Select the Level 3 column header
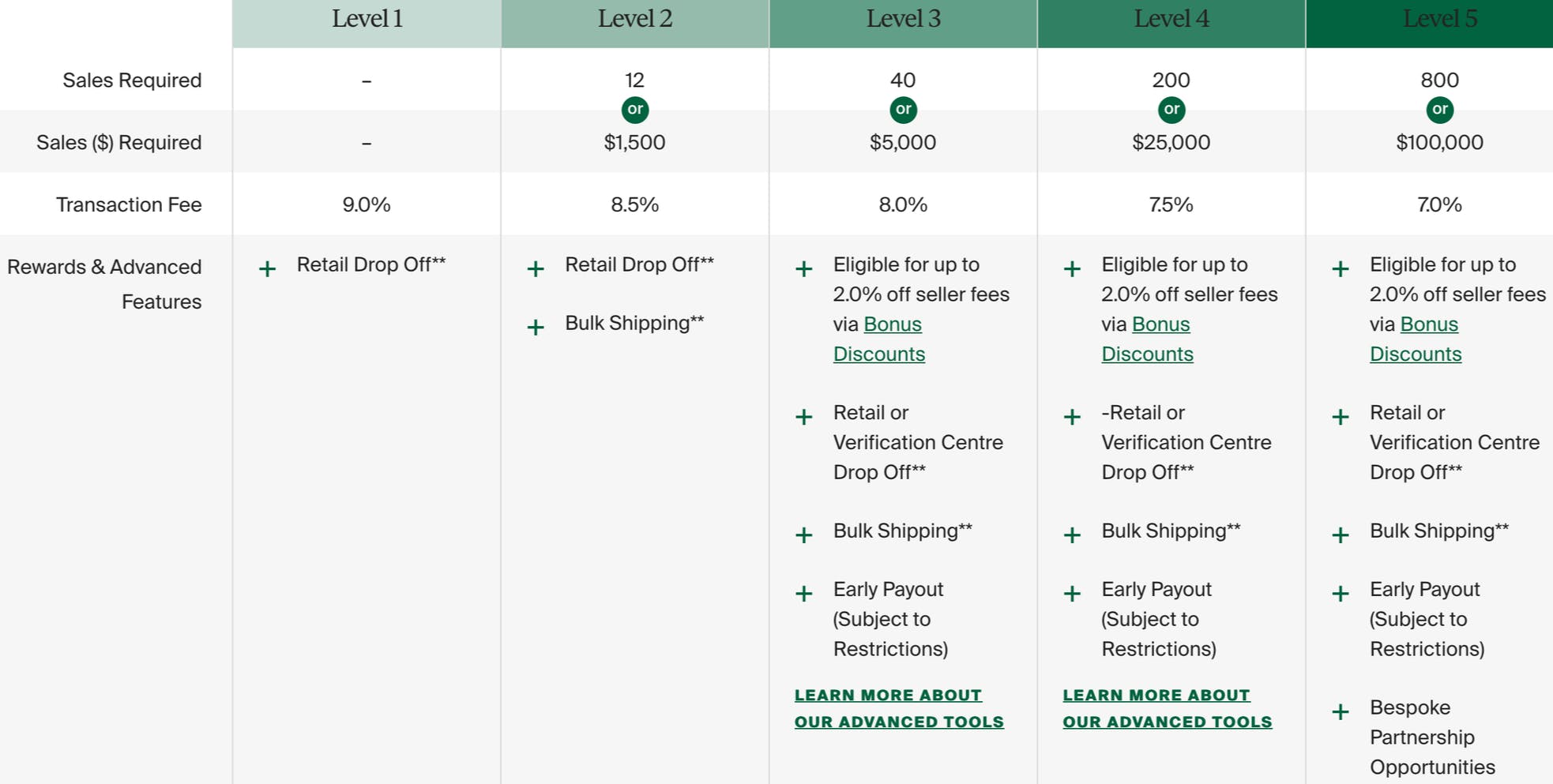The height and width of the screenshot is (784, 1553). [x=903, y=20]
